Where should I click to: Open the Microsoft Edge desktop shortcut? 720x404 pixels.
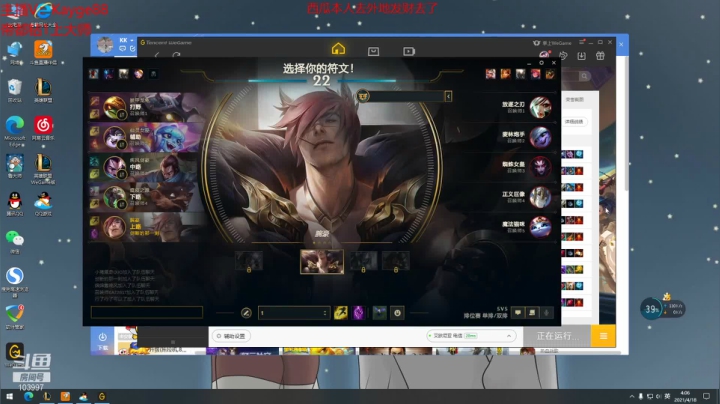coord(15,131)
